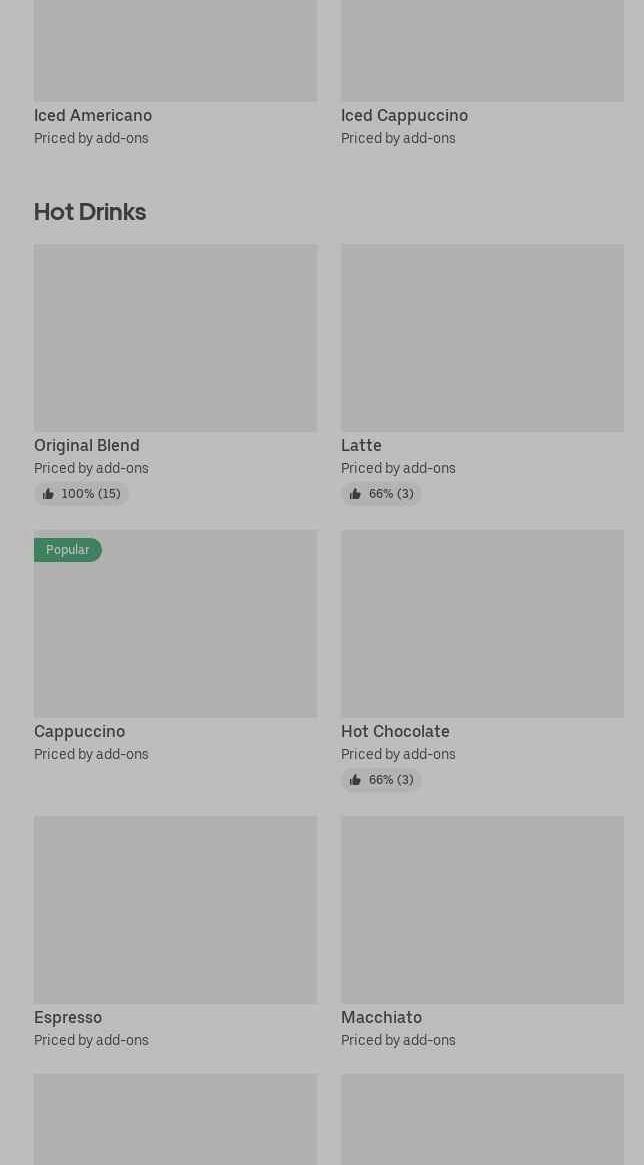
Task: Open the Macchiato item image
Action: 482,910
